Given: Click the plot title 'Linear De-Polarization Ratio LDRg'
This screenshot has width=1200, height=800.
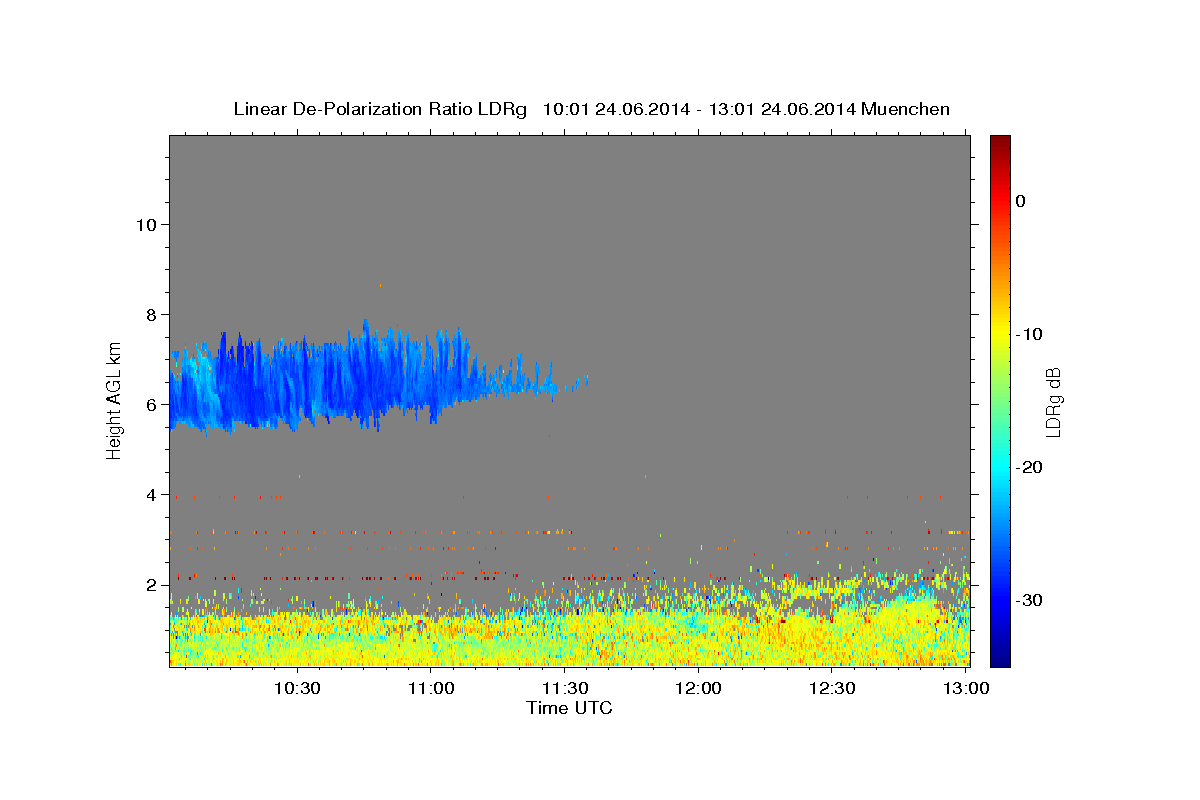Looking at the screenshot, I should pyautogui.click(x=379, y=109).
